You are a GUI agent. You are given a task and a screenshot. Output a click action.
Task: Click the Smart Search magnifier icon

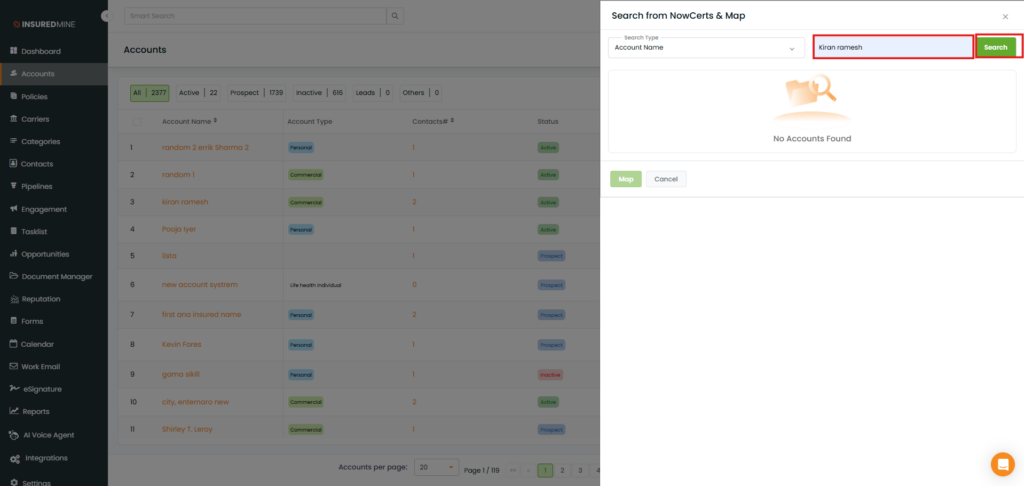coord(396,16)
